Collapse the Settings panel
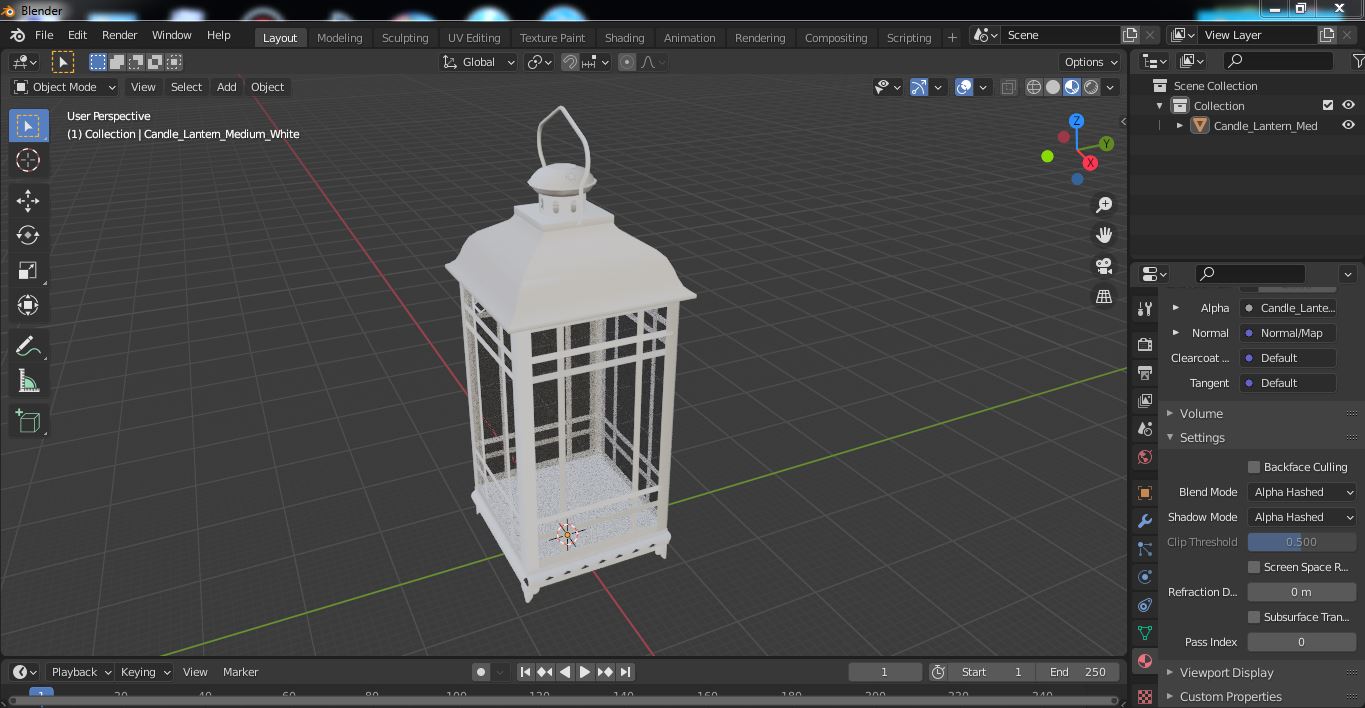 point(1202,438)
